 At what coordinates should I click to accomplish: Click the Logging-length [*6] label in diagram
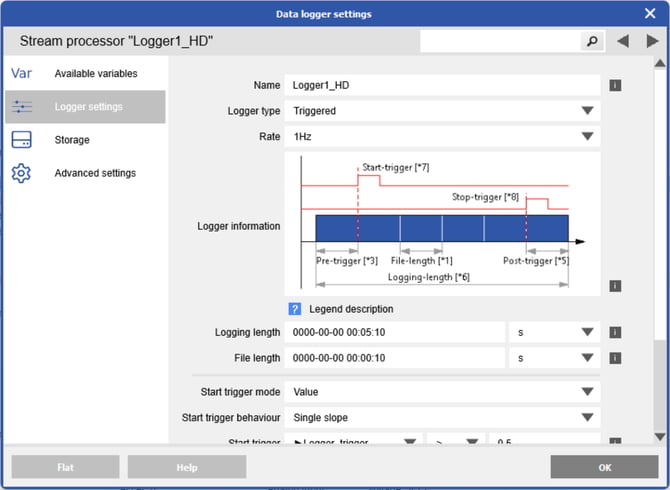point(429,277)
